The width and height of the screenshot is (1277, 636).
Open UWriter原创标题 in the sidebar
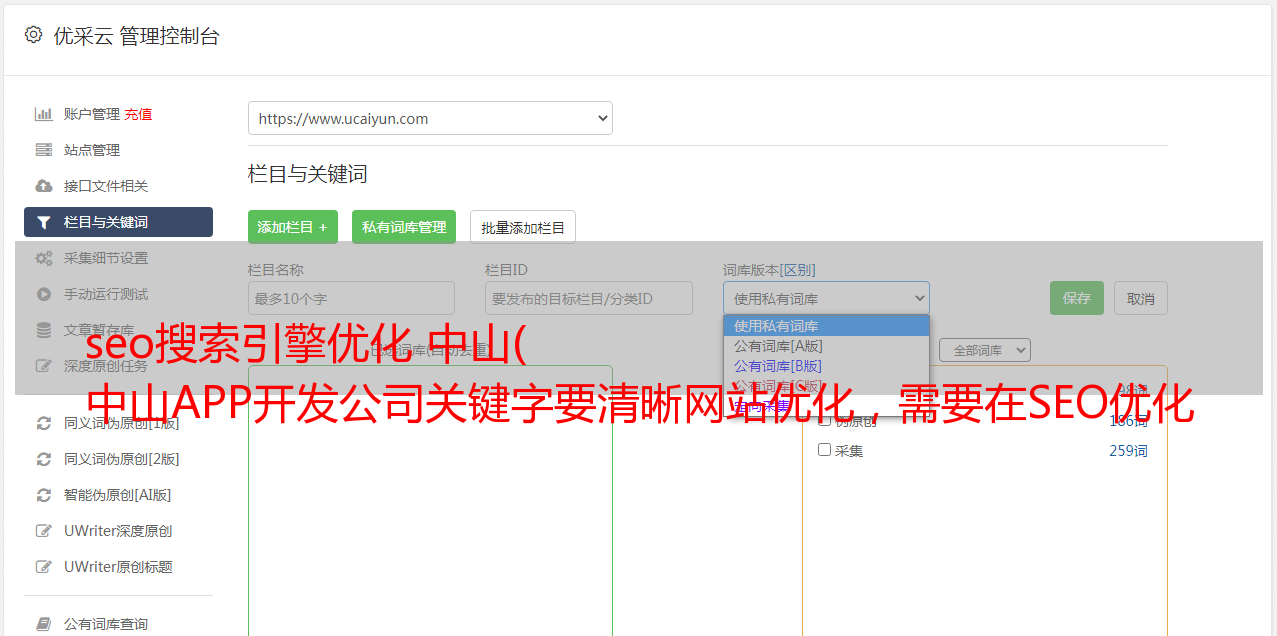pyautogui.click(x=118, y=567)
